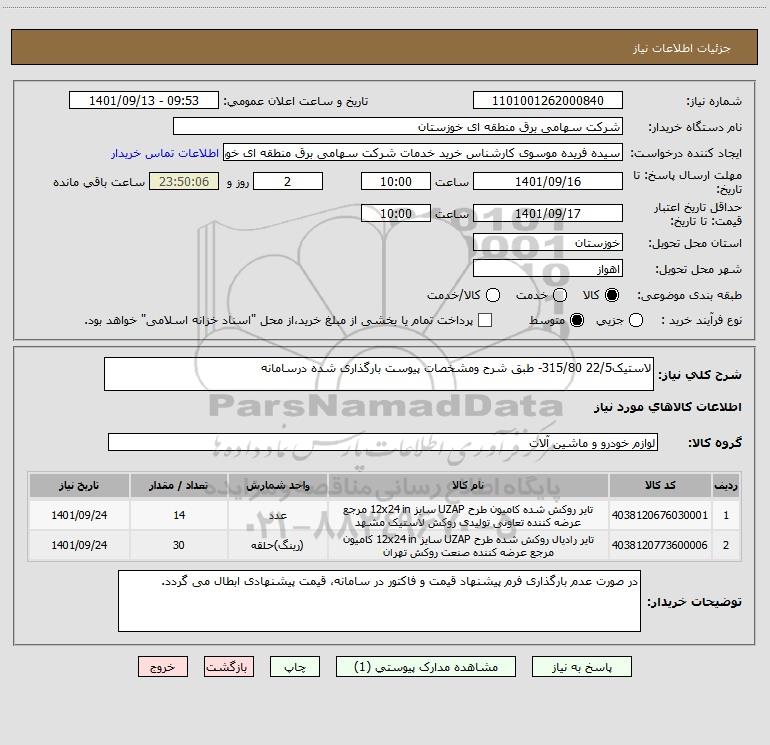Select the خدمت radio button

coord(560,295)
